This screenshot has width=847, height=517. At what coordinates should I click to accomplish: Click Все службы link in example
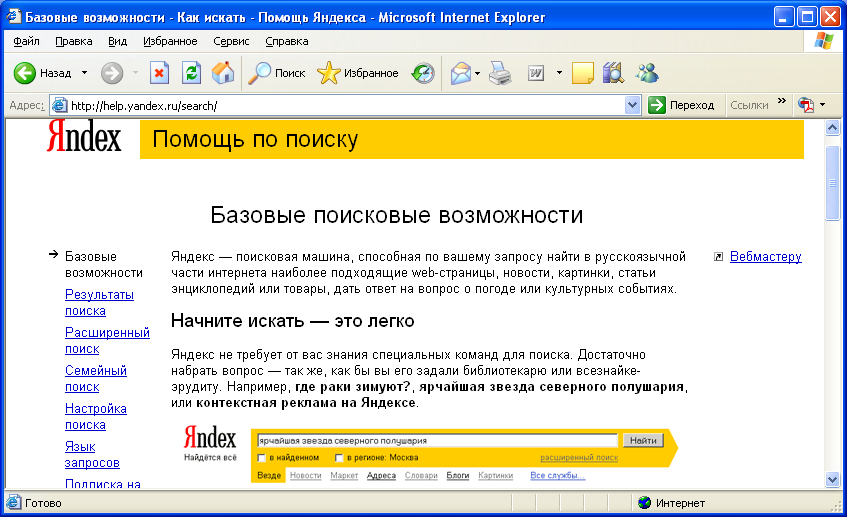(557, 475)
